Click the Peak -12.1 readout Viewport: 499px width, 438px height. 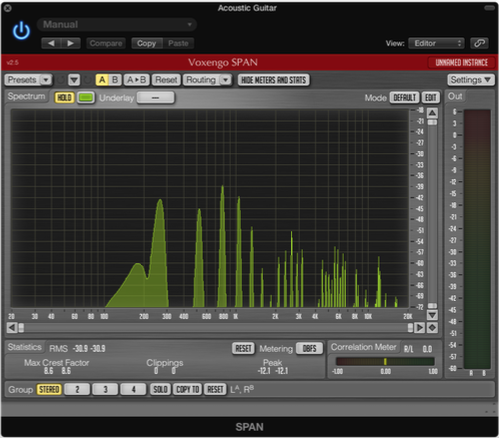(x=273, y=371)
